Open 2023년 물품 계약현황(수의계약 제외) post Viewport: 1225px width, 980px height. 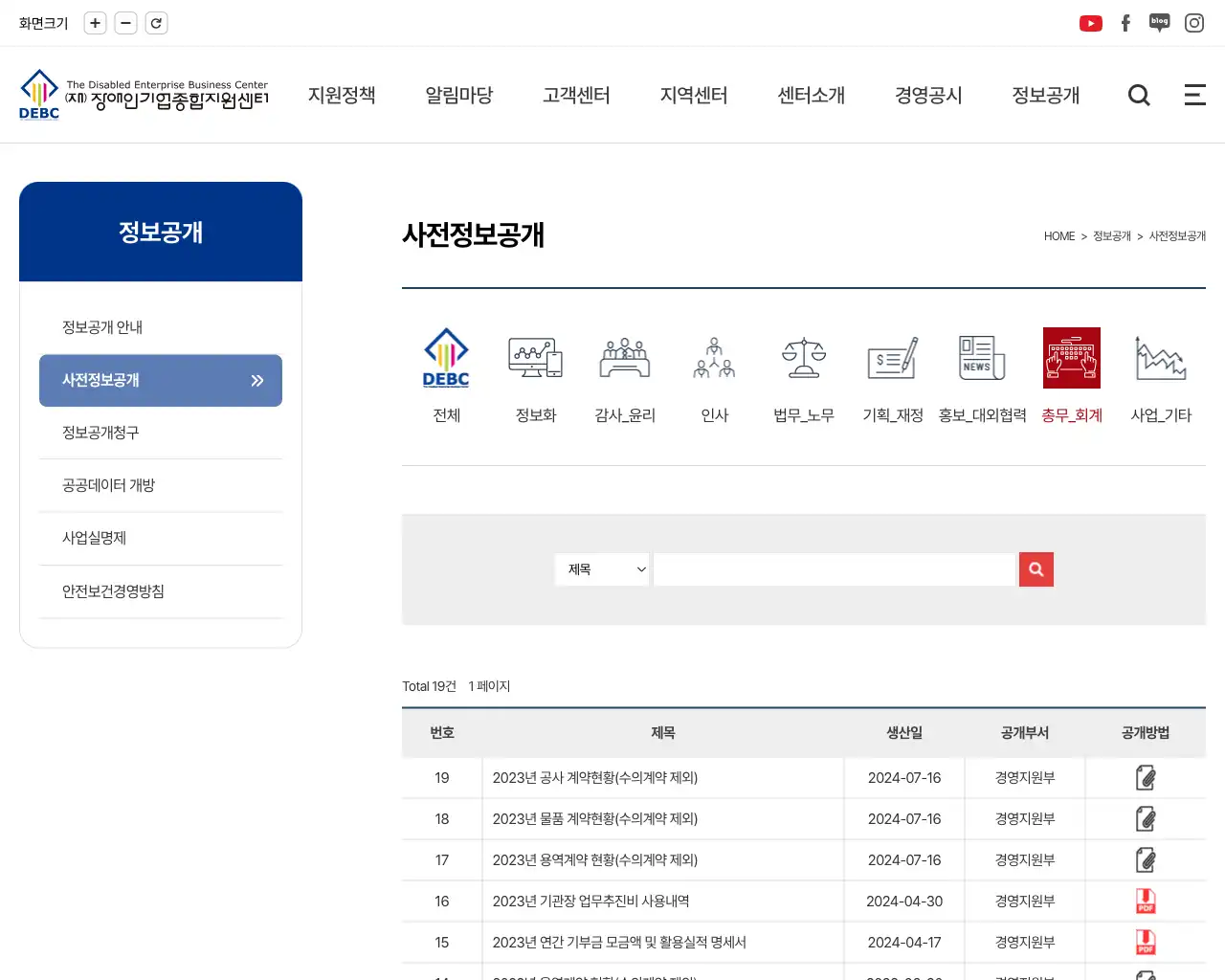click(595, 819)
